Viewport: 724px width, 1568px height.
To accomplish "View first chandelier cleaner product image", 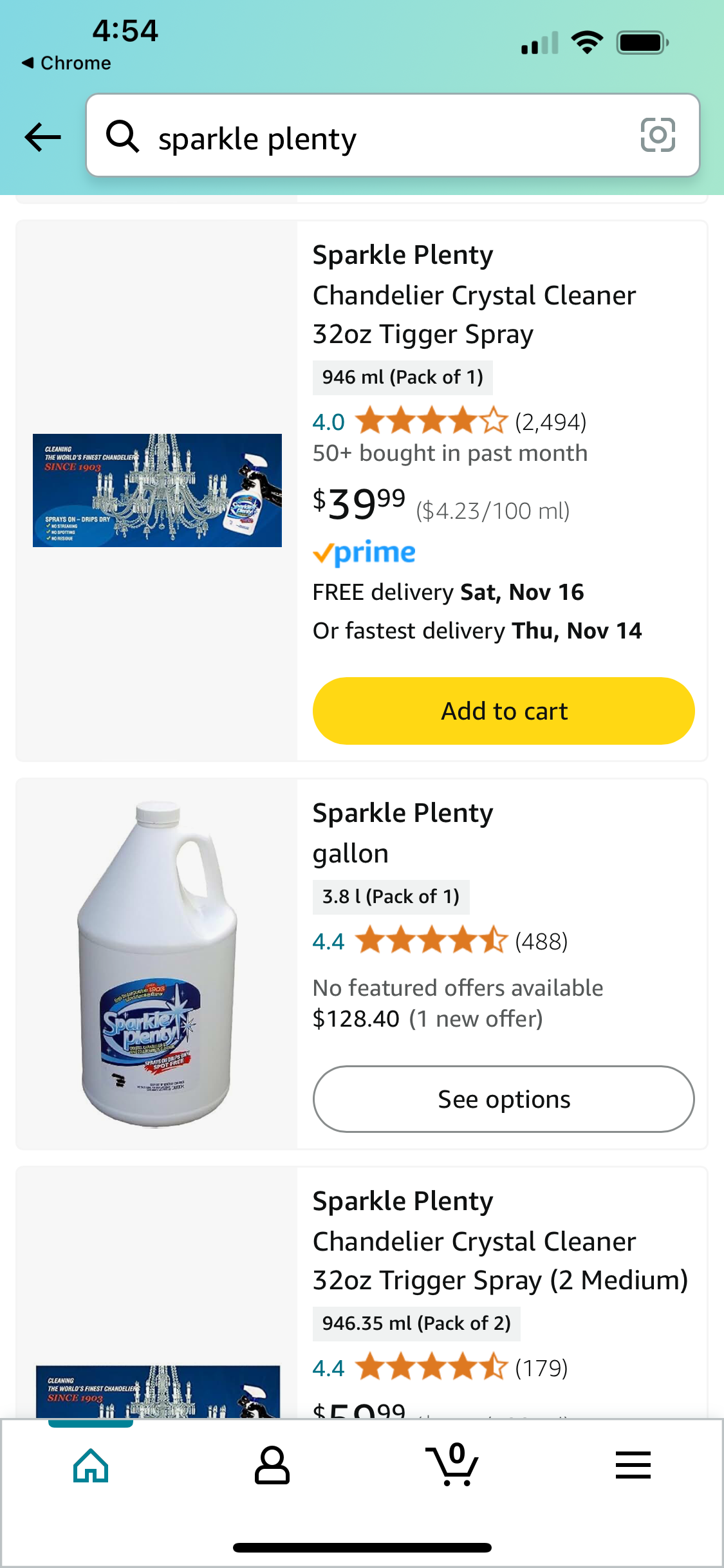I will click(x=157, y=490).
